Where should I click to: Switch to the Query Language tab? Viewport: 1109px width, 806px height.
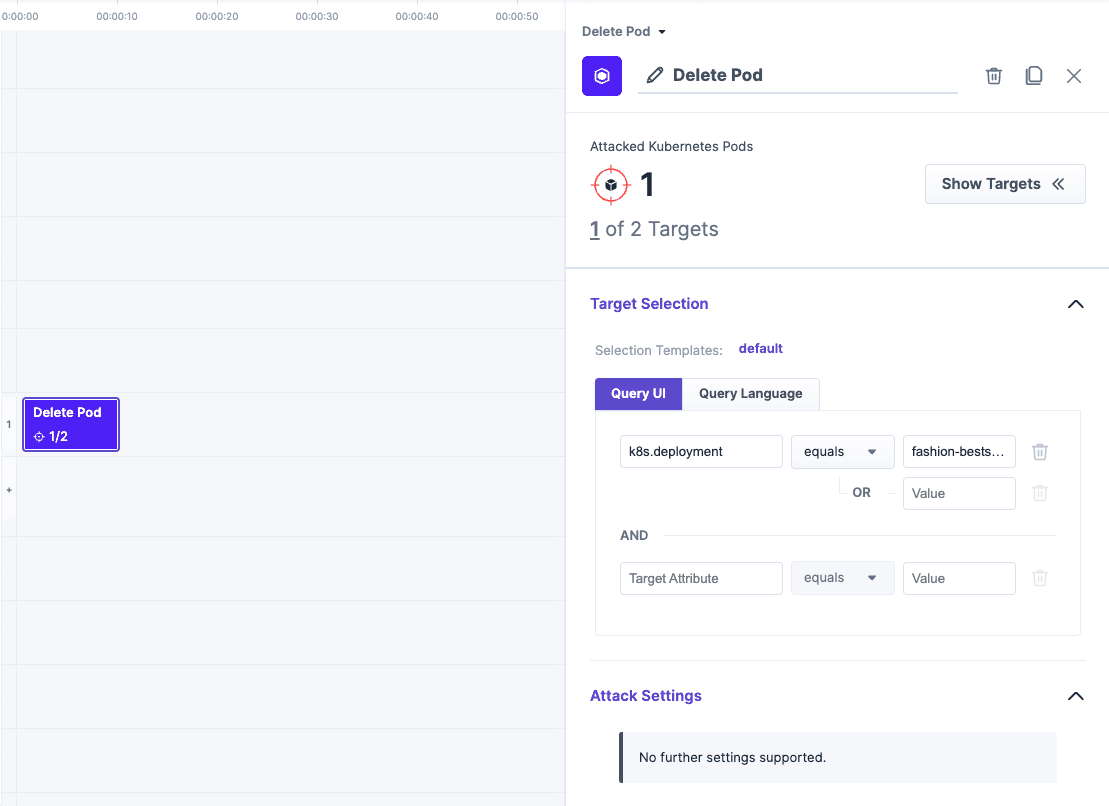(x=750, y=394)
